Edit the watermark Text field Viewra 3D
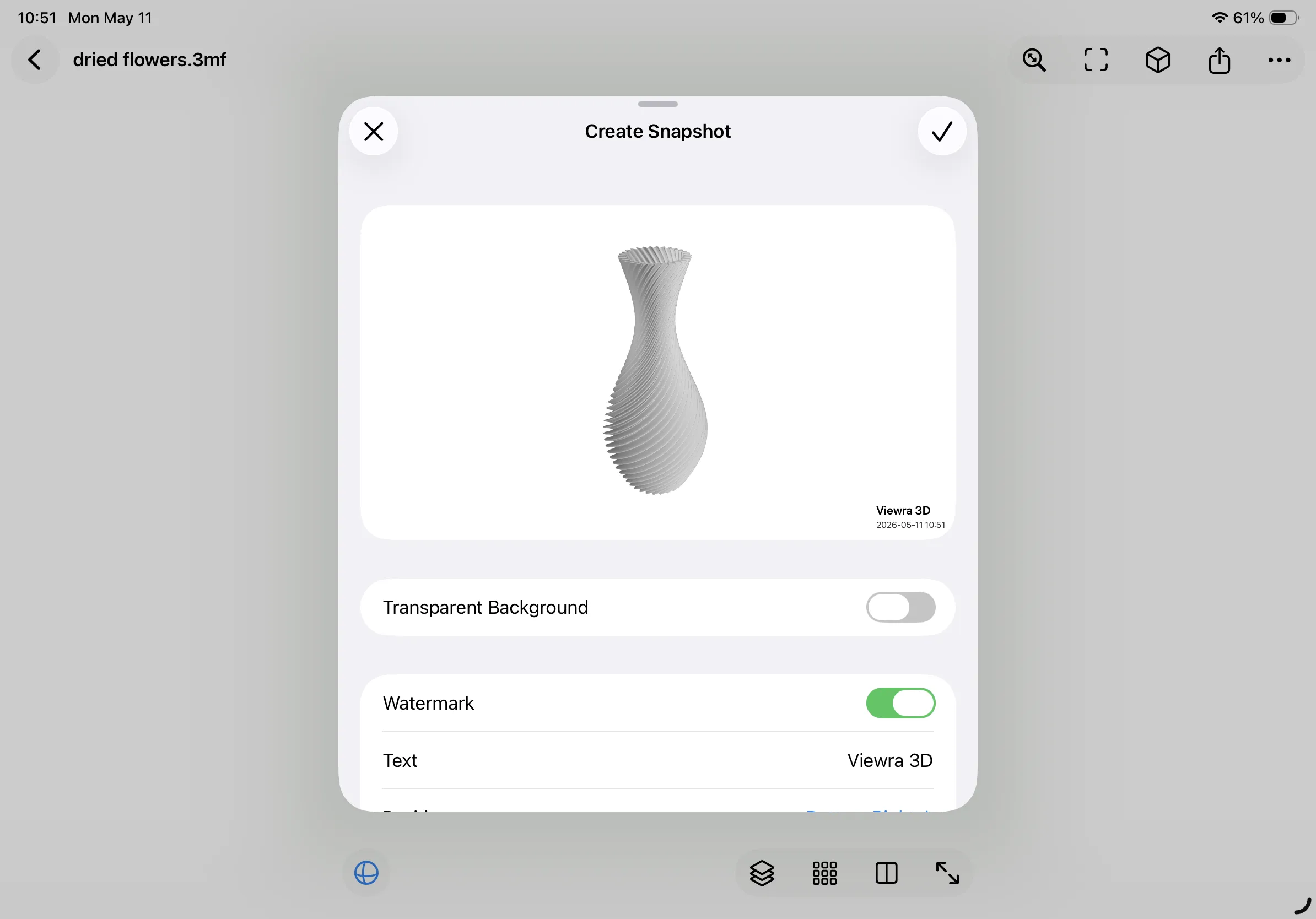This screenshot has height=919, width=1316. click(x=657, y=760)
